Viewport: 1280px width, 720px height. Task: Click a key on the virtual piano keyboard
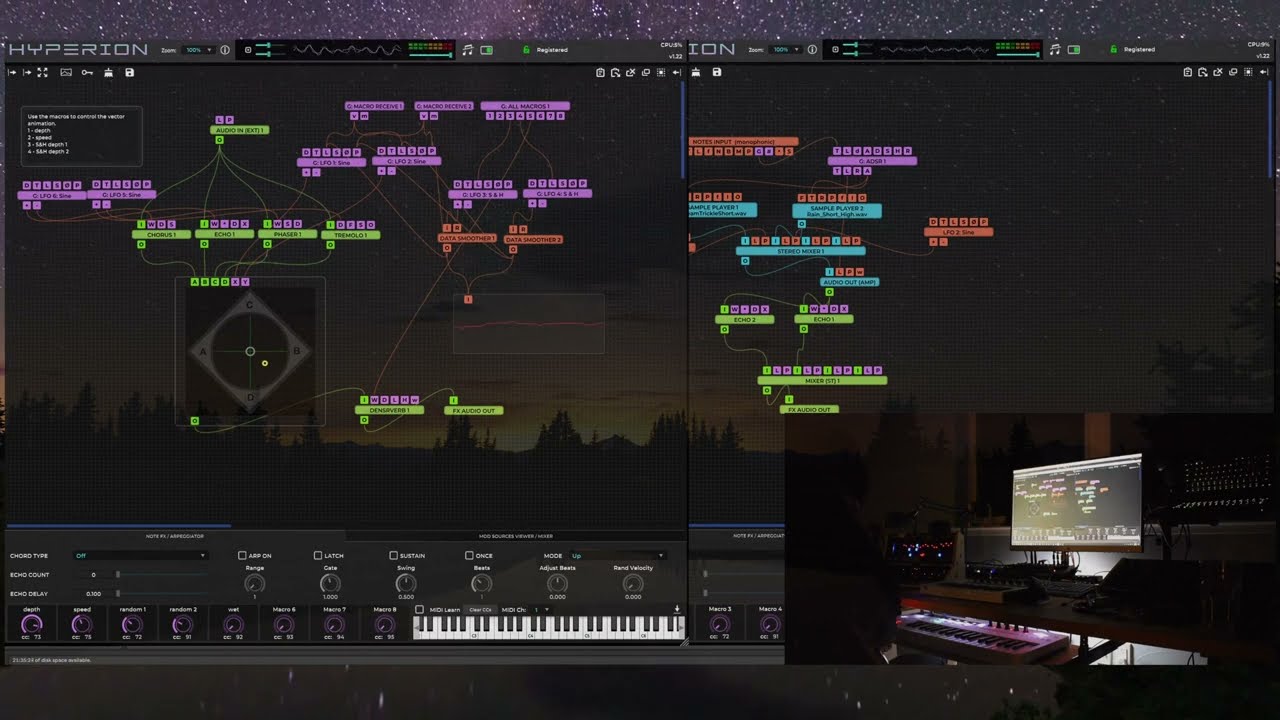click(549, 626)
